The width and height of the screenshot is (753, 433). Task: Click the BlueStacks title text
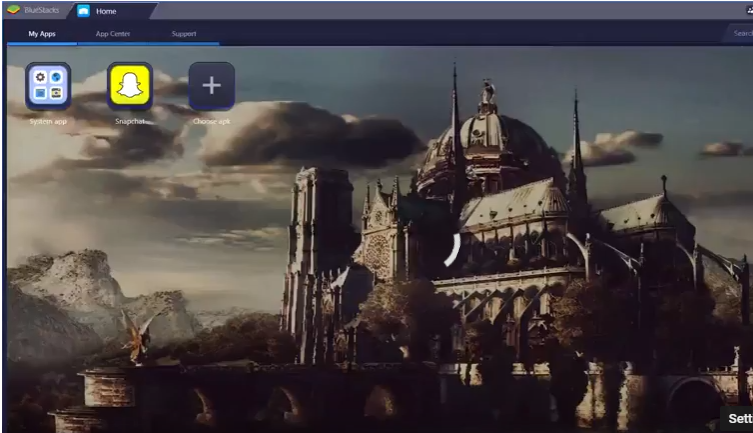point(41,10)
